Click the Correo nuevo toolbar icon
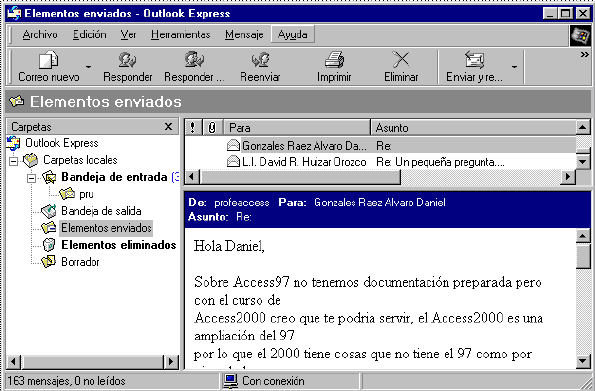This screenshot has height=391, width=595. 49,60
